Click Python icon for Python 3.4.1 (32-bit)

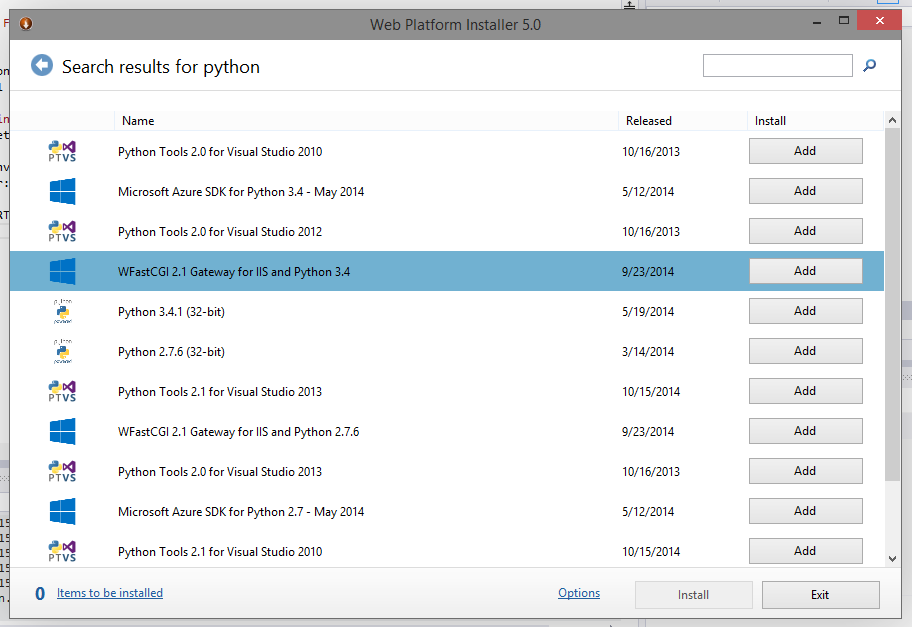[x=63, y=311]
